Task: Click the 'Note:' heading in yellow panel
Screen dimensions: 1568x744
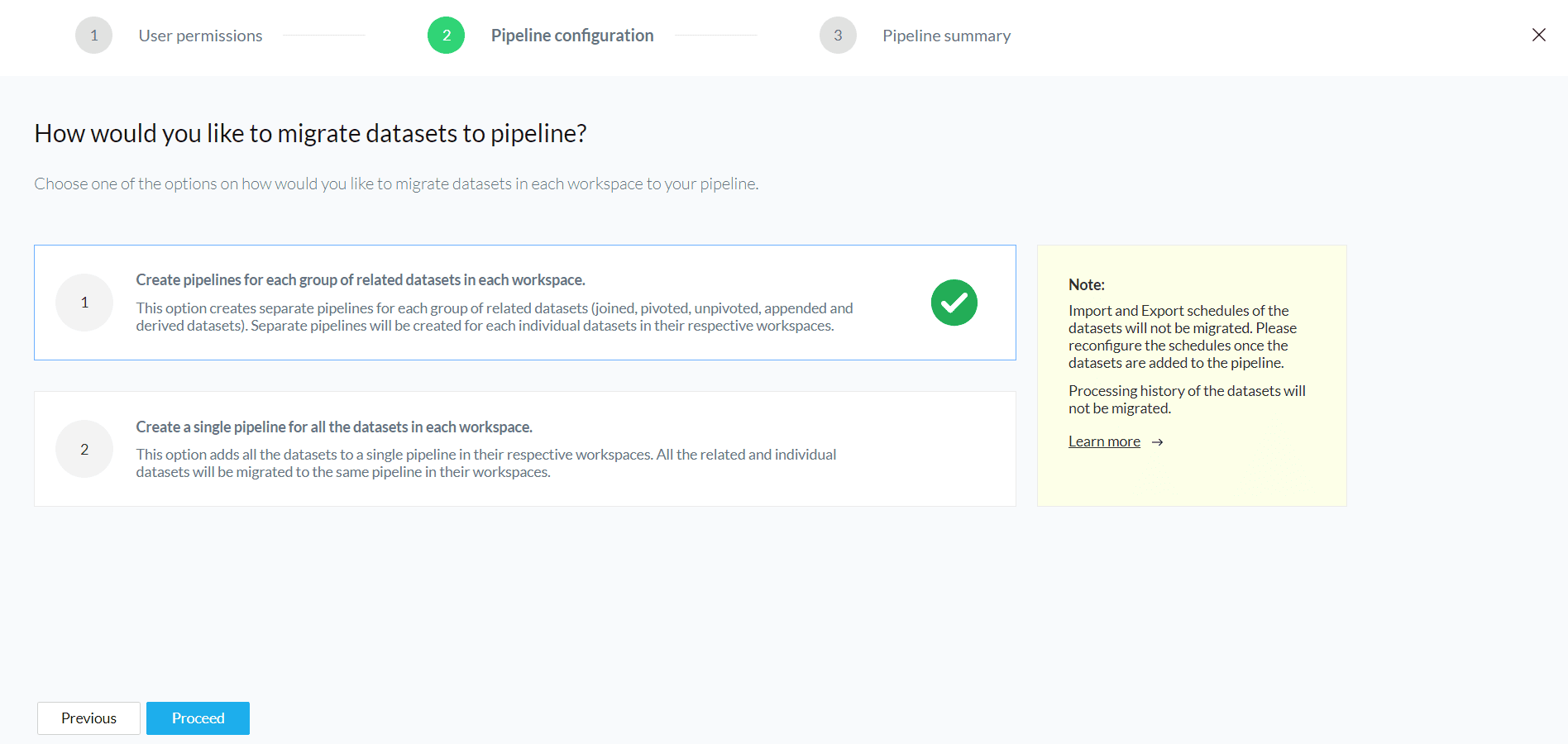Action: (x=1086, y=284)
